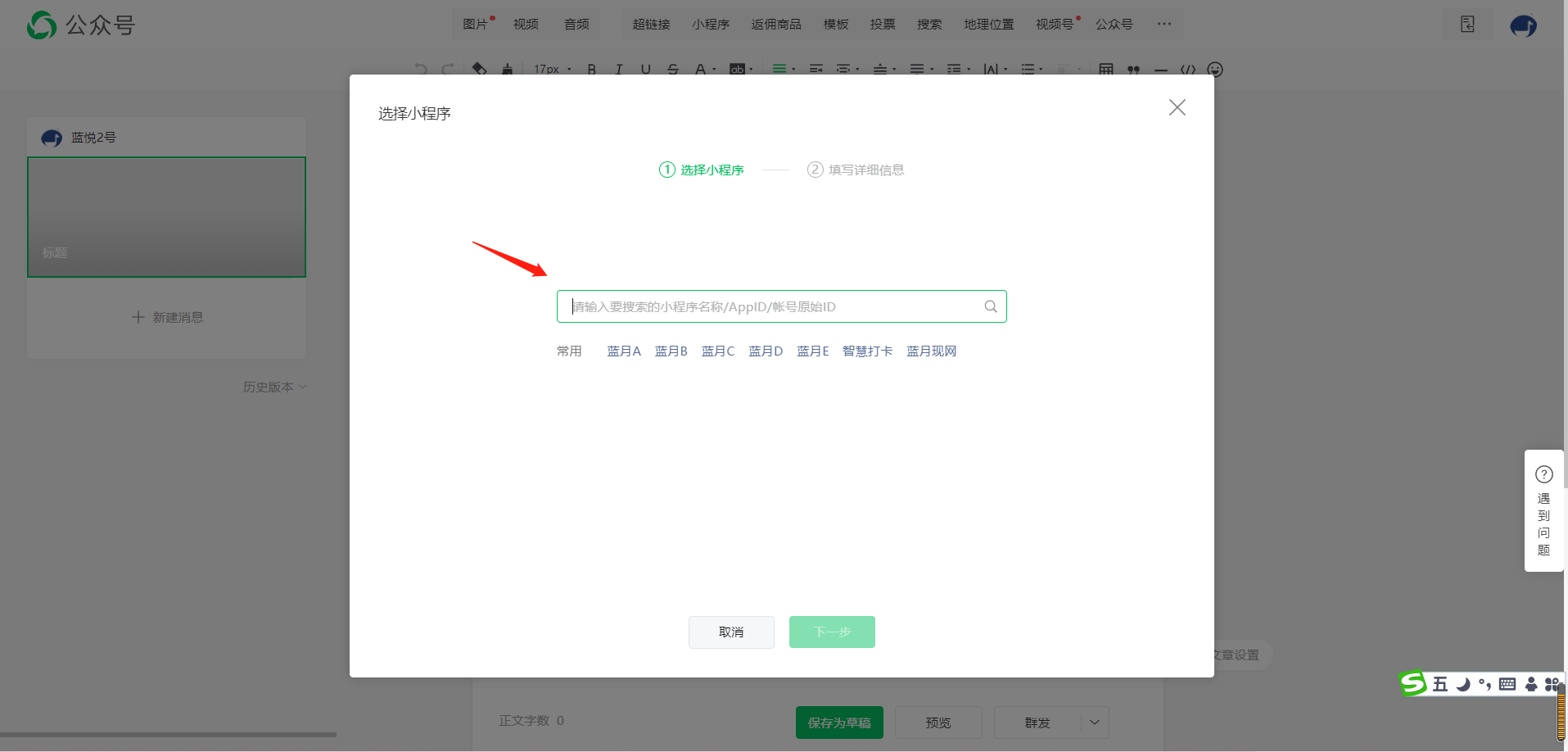Click the account avatar at top right
Screen dimensions: 1568x752
coord(1523,26)
